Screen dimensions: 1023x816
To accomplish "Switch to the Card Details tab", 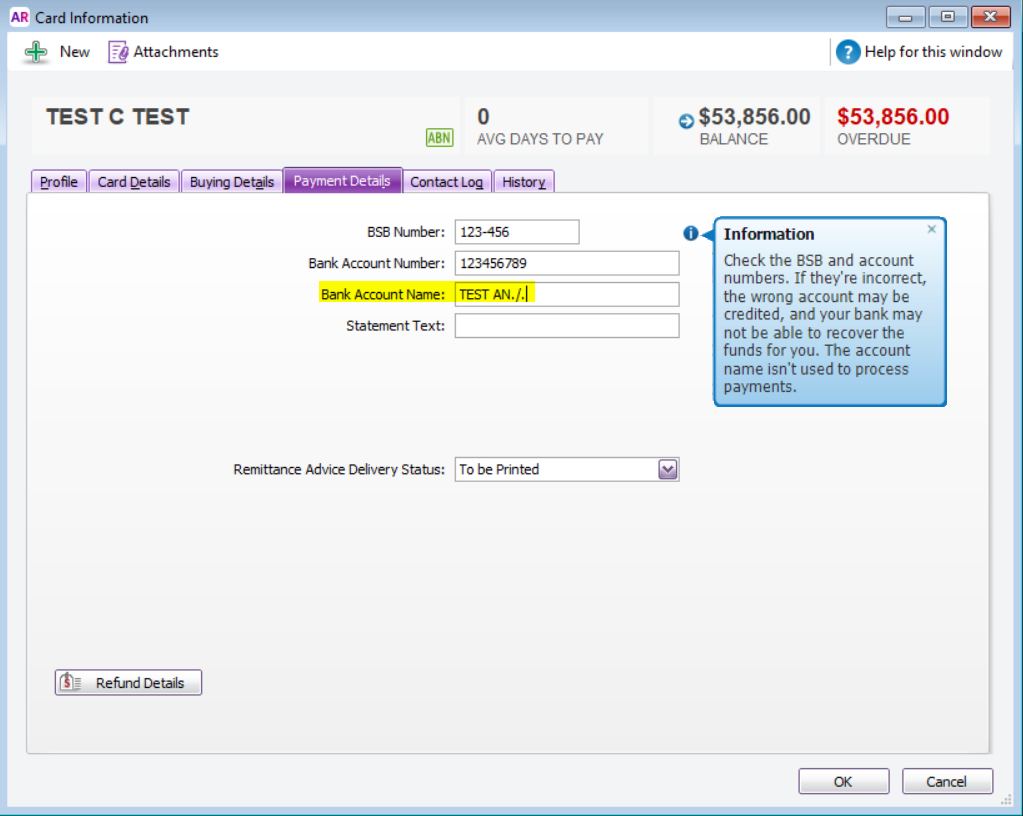I will point(134,182).
